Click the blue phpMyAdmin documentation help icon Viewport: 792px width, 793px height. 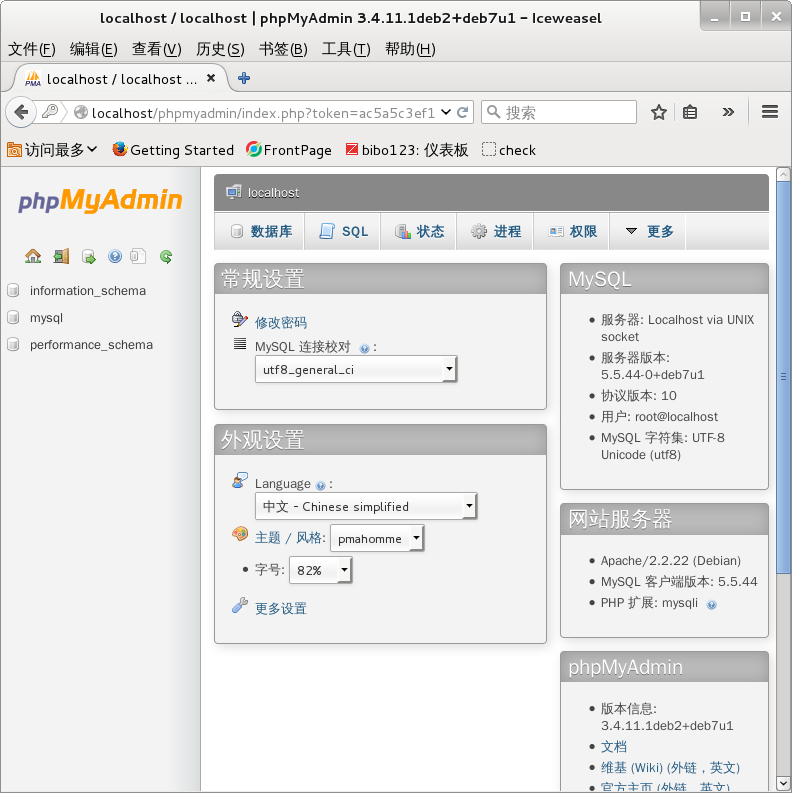pos(115,256)
